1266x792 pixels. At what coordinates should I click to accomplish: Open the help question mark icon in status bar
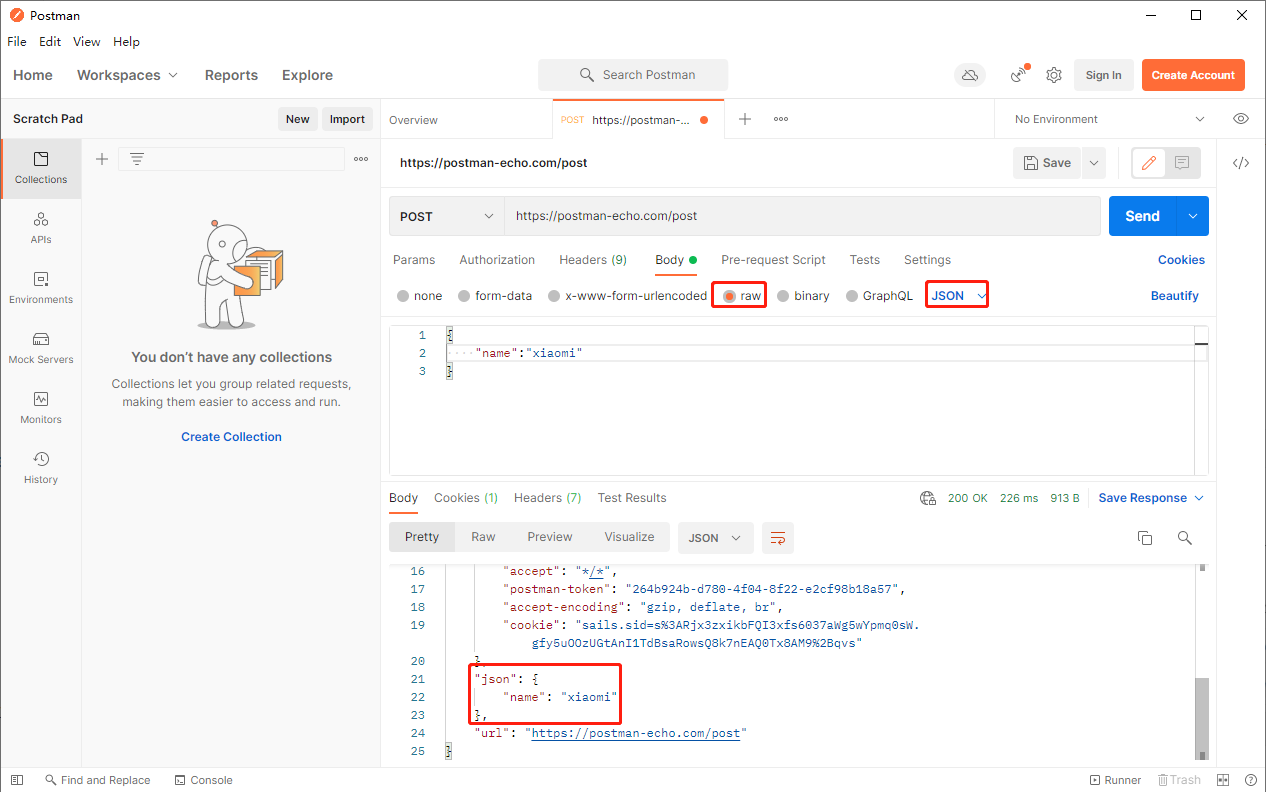(x=1250, y=780)
